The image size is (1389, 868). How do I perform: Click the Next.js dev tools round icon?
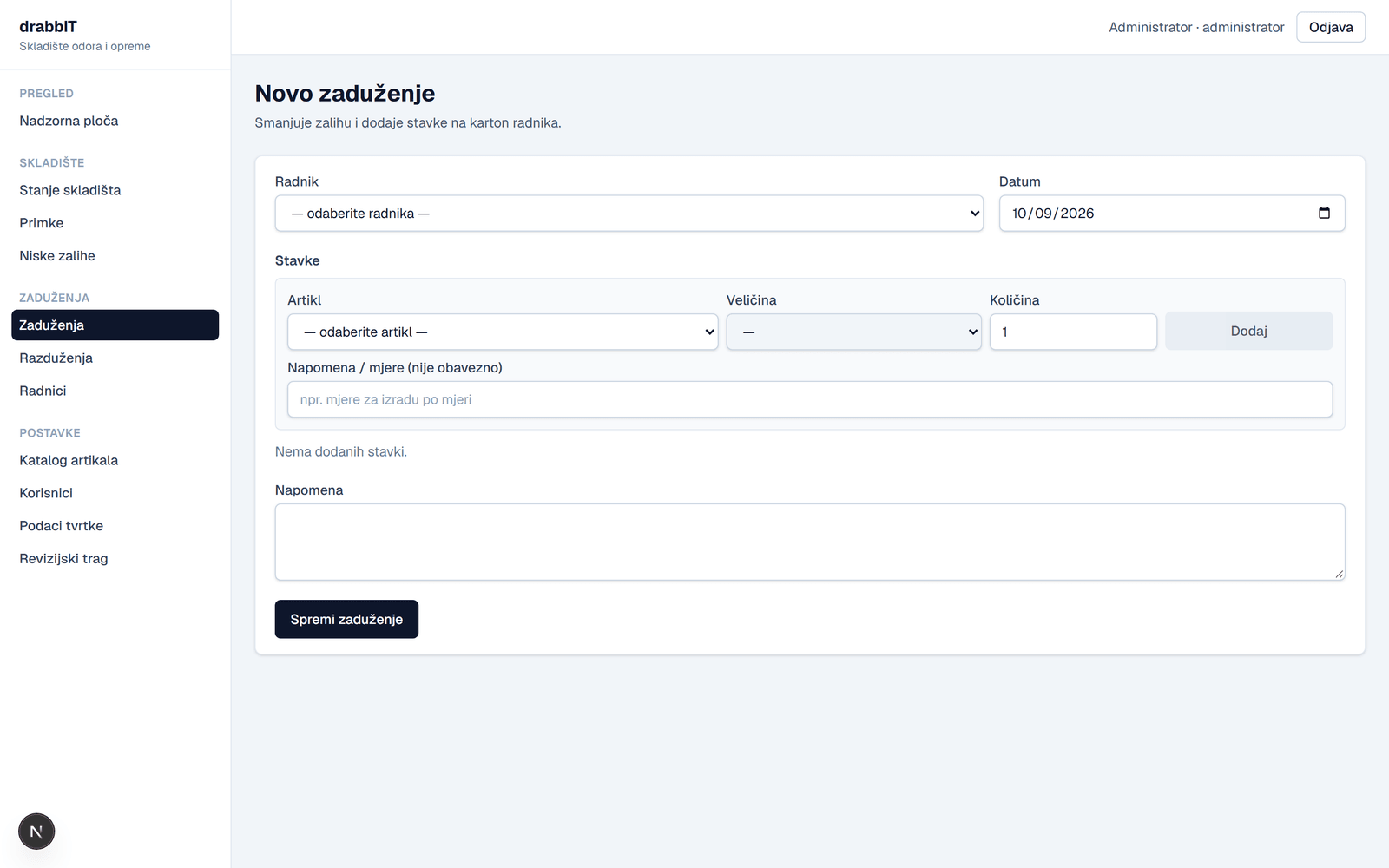[36, 832]
